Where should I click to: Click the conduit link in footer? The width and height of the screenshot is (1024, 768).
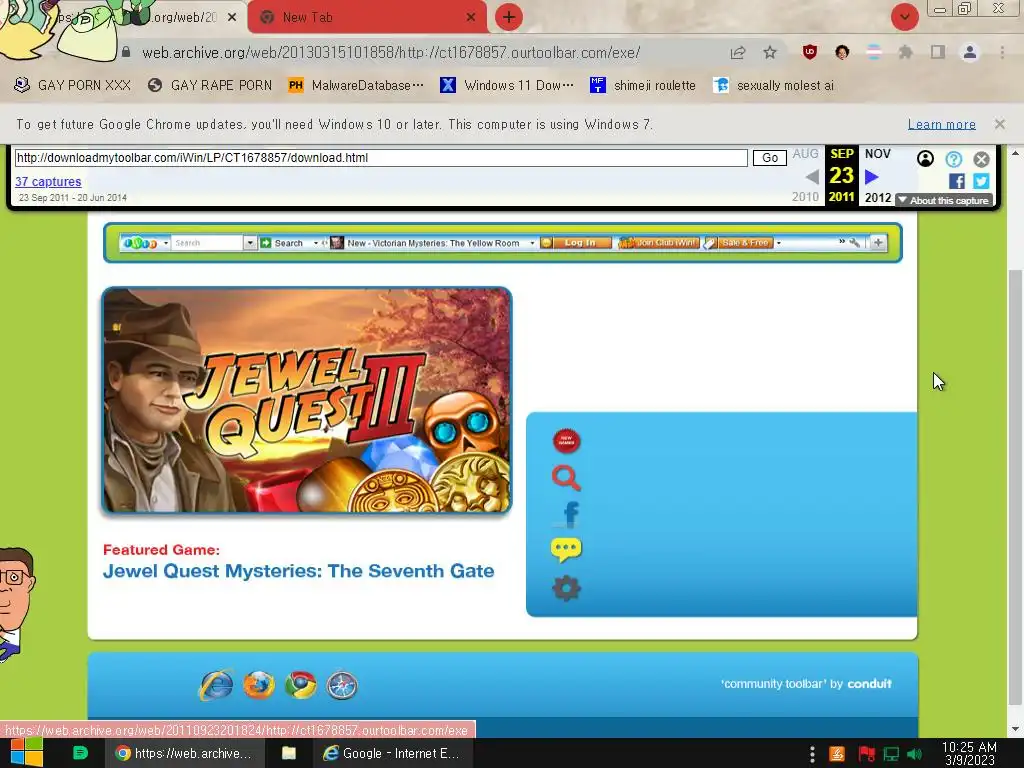click(869, 684)
